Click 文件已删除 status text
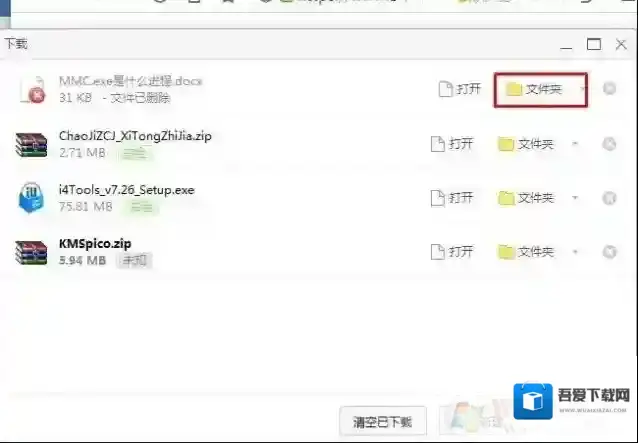This screenshot has width=638, height=443. click(x=140, y=98)
